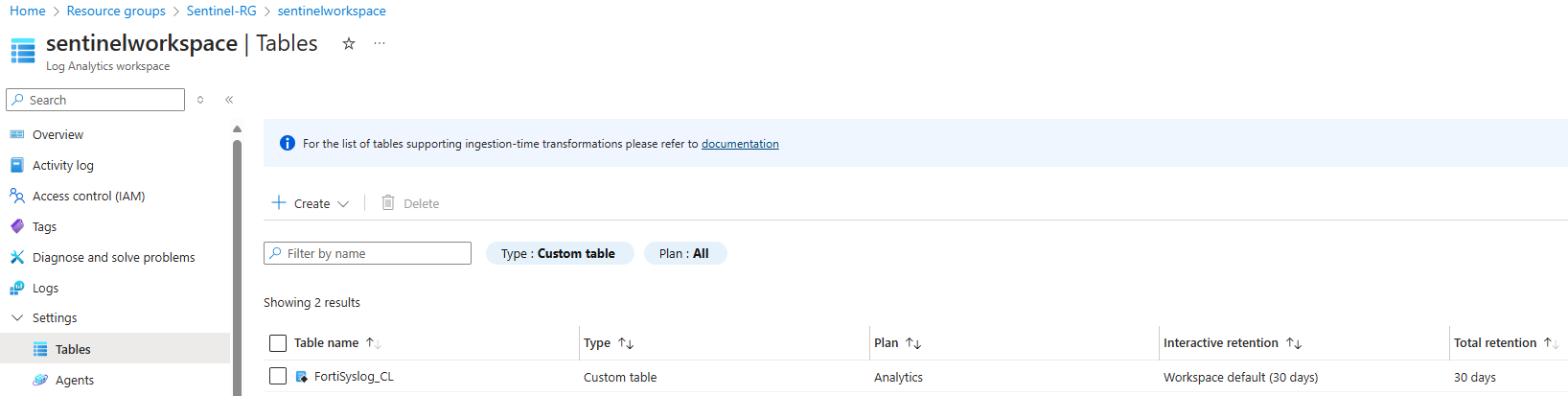Collapse the sidebar with double chevron

pos(229,100)
